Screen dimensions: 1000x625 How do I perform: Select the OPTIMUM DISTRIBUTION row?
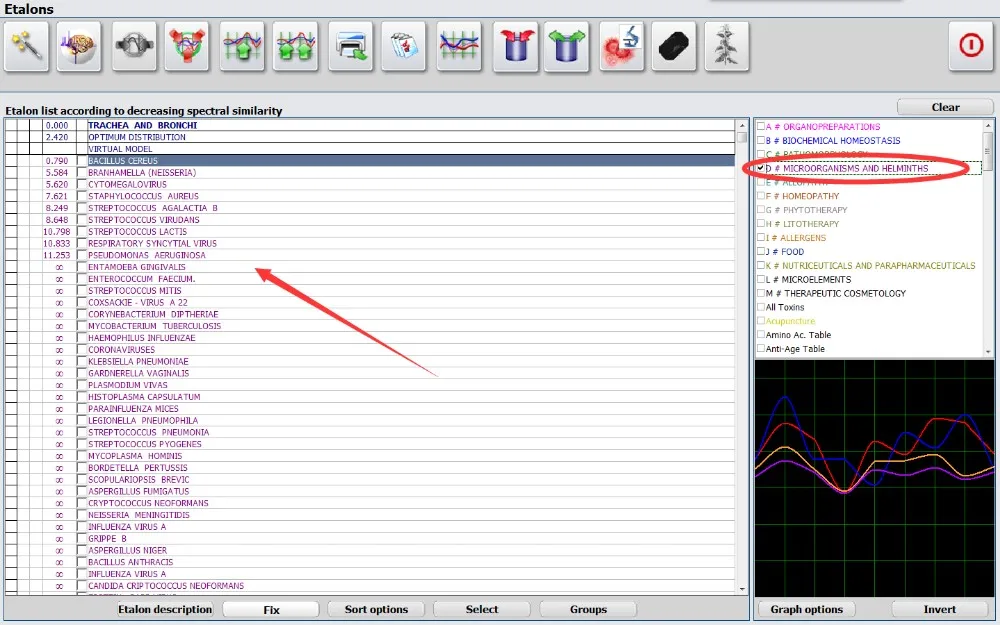pyautogui.click(x=370, y=137)
